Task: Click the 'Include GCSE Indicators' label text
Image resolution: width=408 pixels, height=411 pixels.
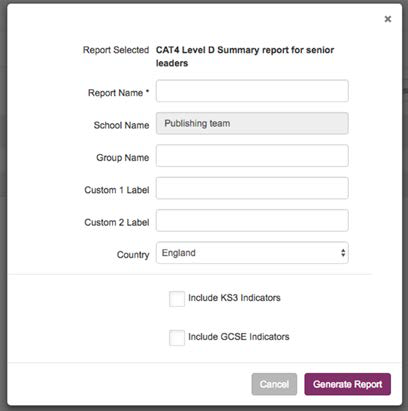Action: 239,337
